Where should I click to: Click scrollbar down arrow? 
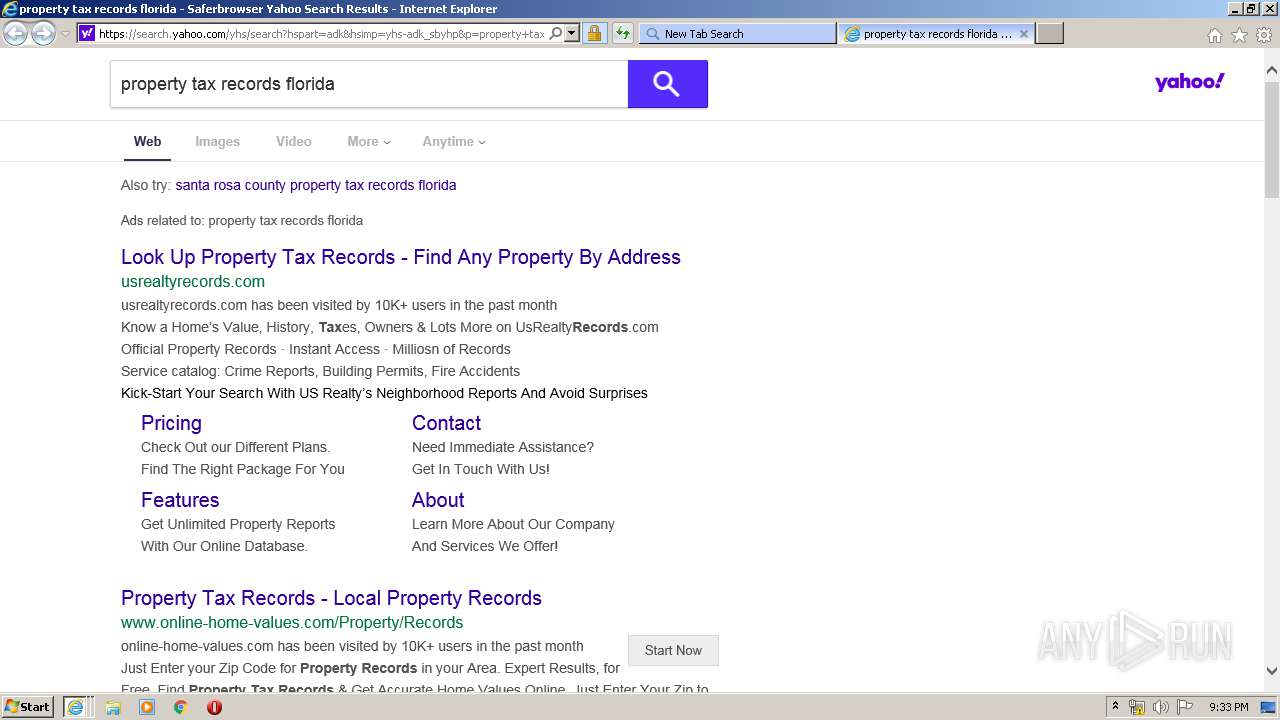1271,671
